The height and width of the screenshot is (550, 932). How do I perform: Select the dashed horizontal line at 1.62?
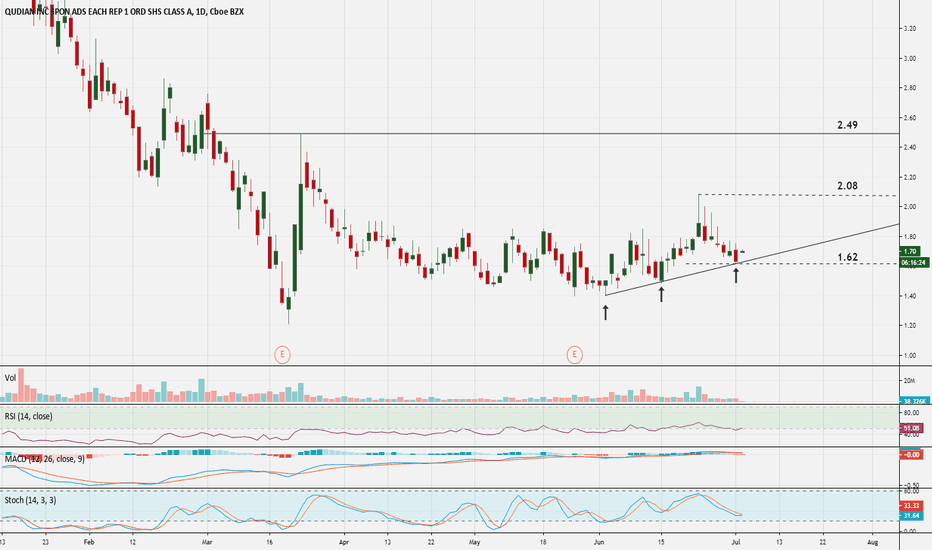coord(791,263)
